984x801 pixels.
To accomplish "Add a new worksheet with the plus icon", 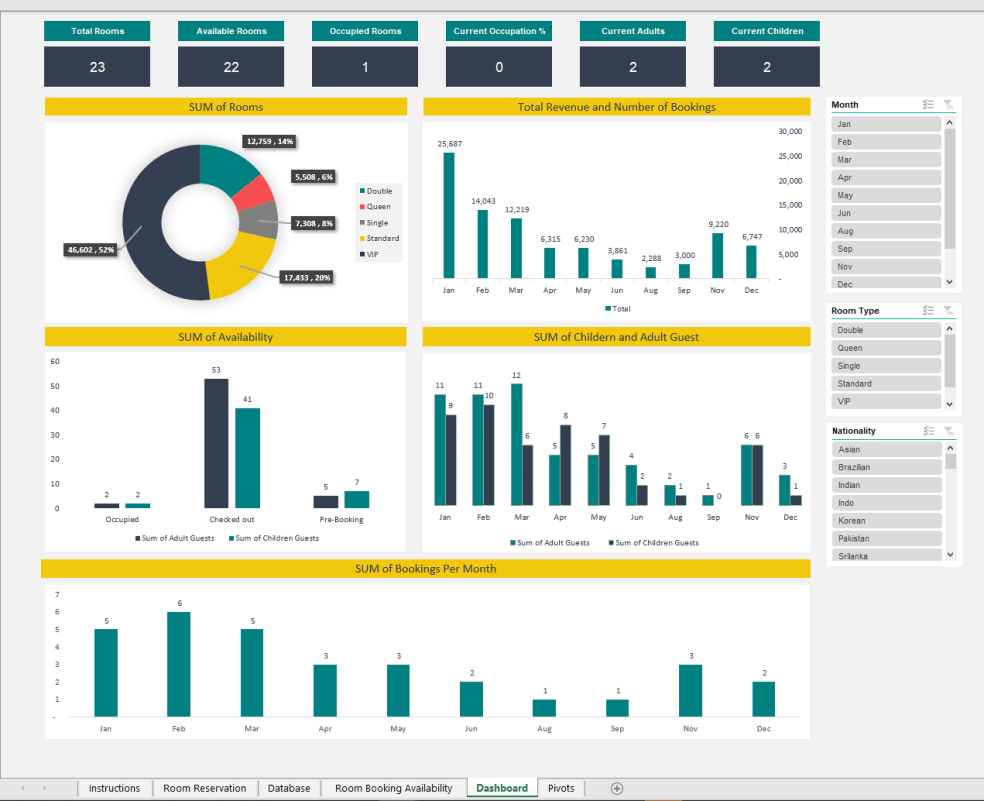I will pyautogui.click(x=618, y=788).
